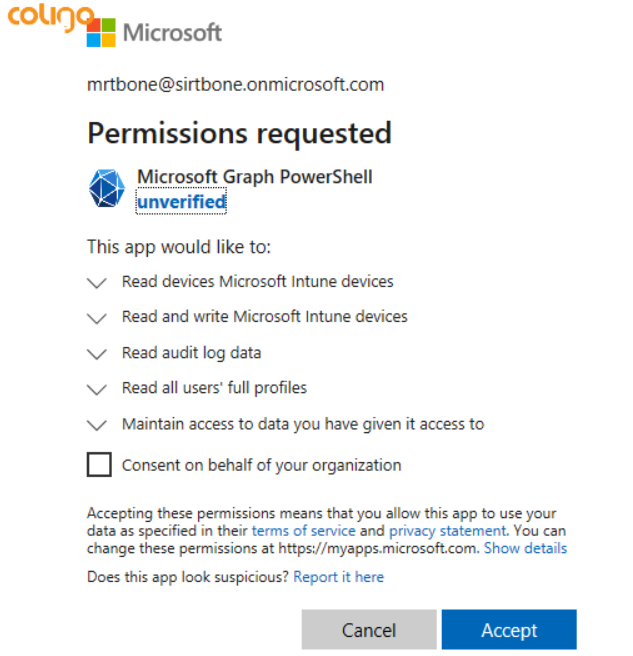Click the Microsoft Graph PowerShell app icon
The height and width of the screenshot is (656, 633).
[x=107, y=188]
